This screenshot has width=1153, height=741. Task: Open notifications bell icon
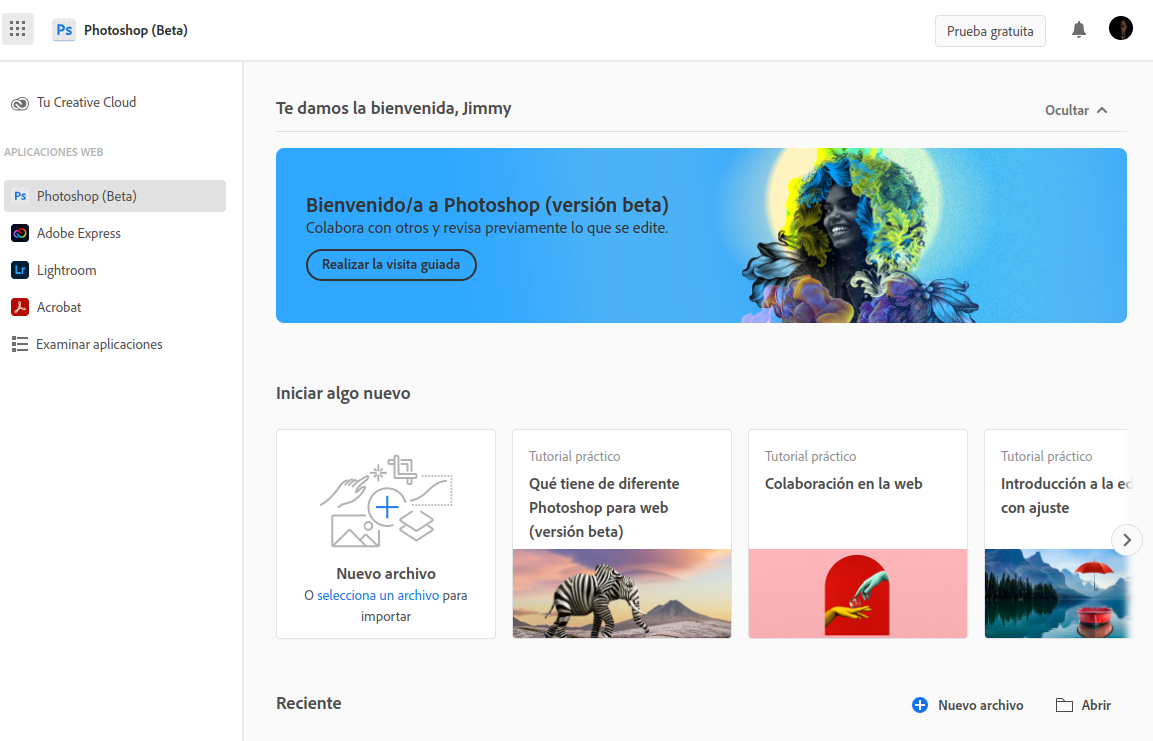(x=1079, y=30)
